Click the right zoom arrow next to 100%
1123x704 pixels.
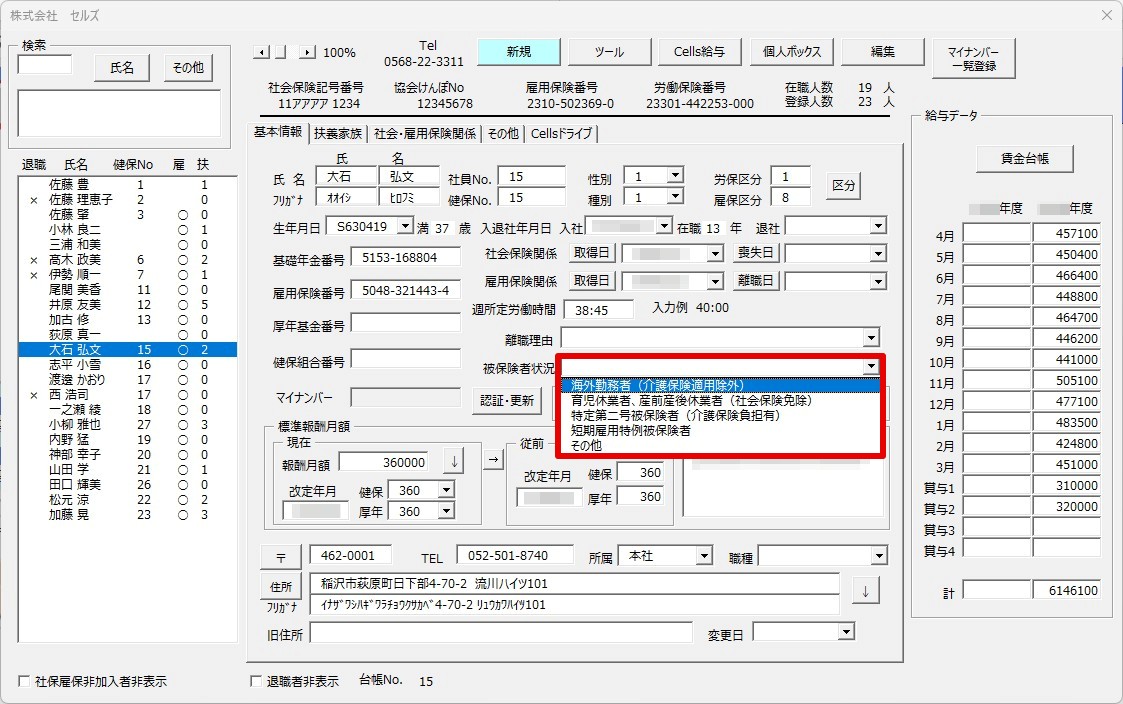[307, 52]
